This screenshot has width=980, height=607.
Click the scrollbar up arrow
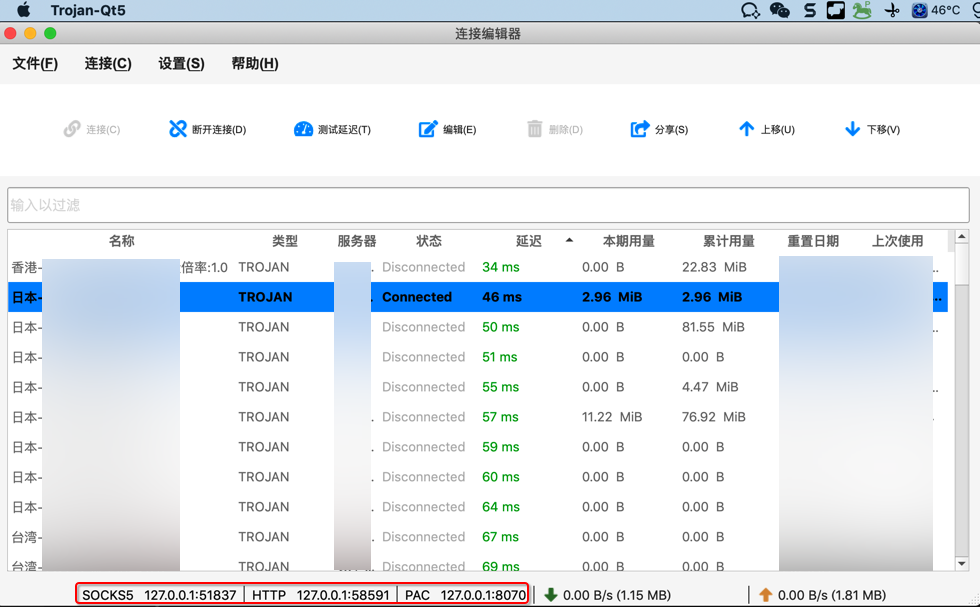tap(962, 236)
